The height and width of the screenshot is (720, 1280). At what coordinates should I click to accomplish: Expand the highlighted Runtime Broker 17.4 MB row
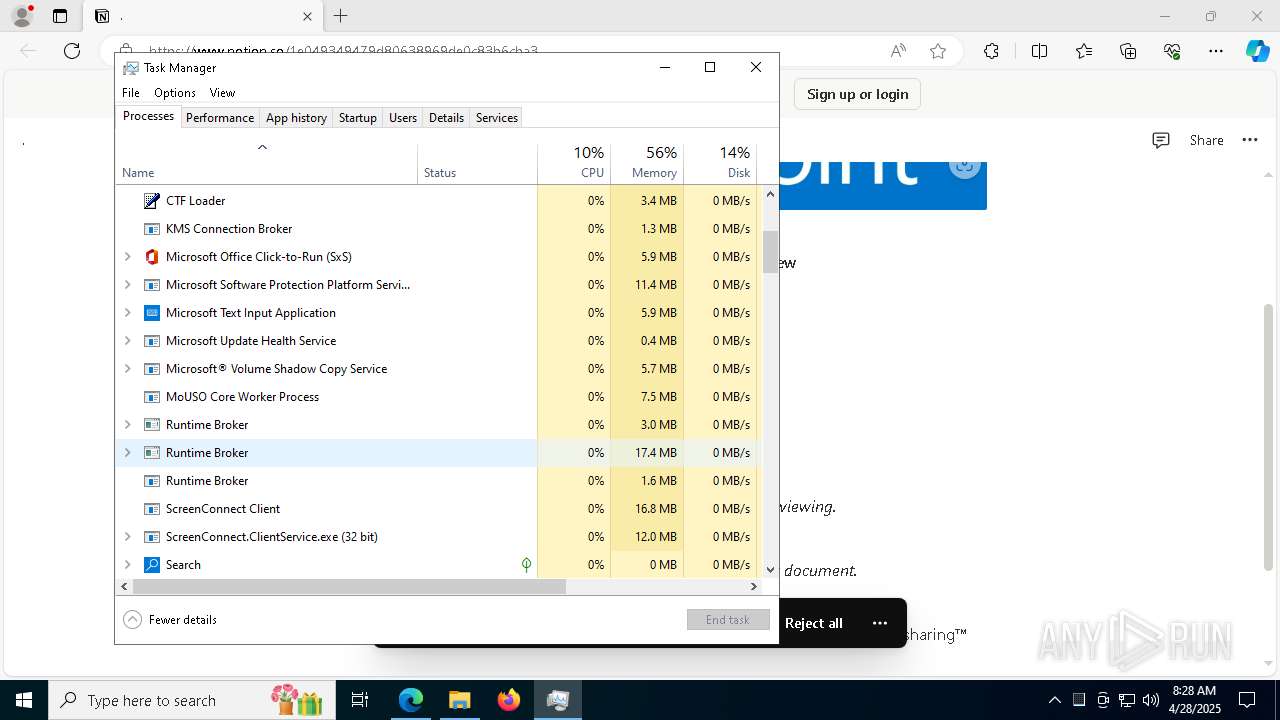tap(127, 453)
